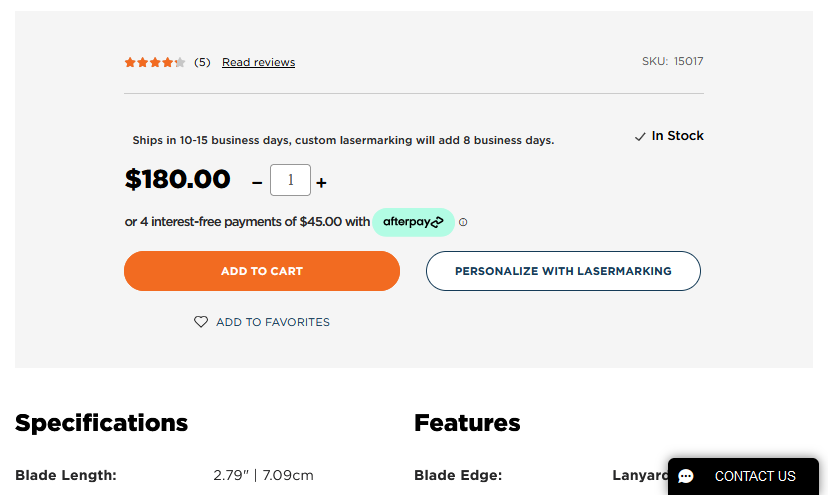Viewport: 828px width, 495px height.
Task: Click the In Stock checkmark icon
Action: pos(640,137)
